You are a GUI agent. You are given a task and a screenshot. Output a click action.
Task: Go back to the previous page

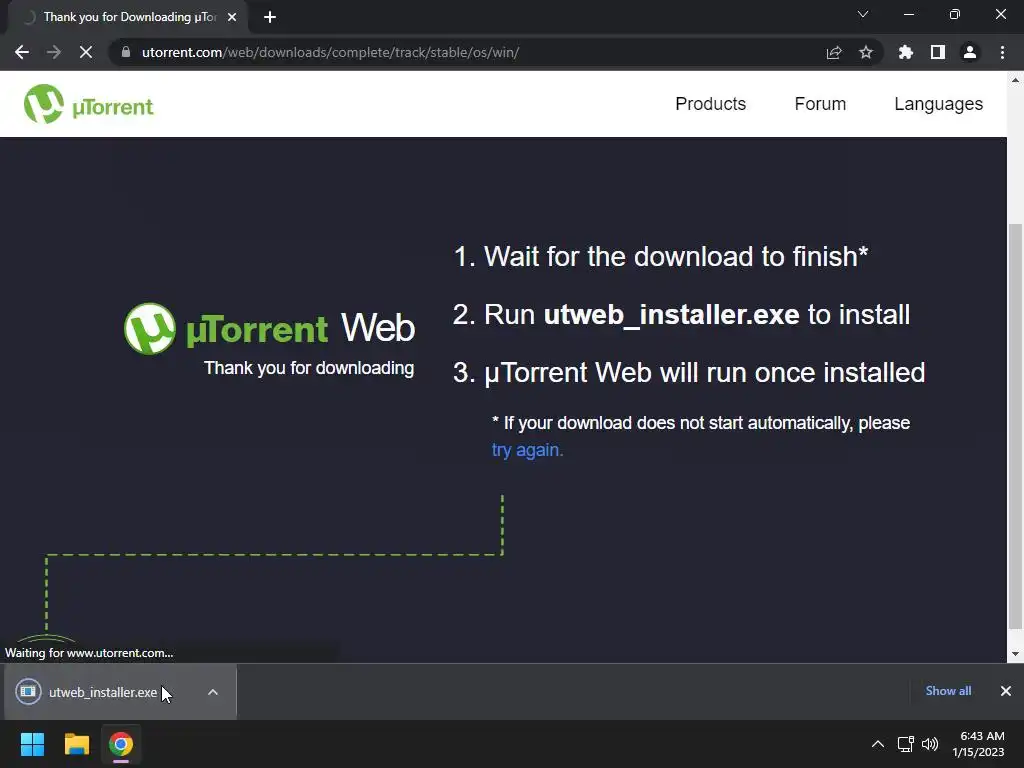22,52
